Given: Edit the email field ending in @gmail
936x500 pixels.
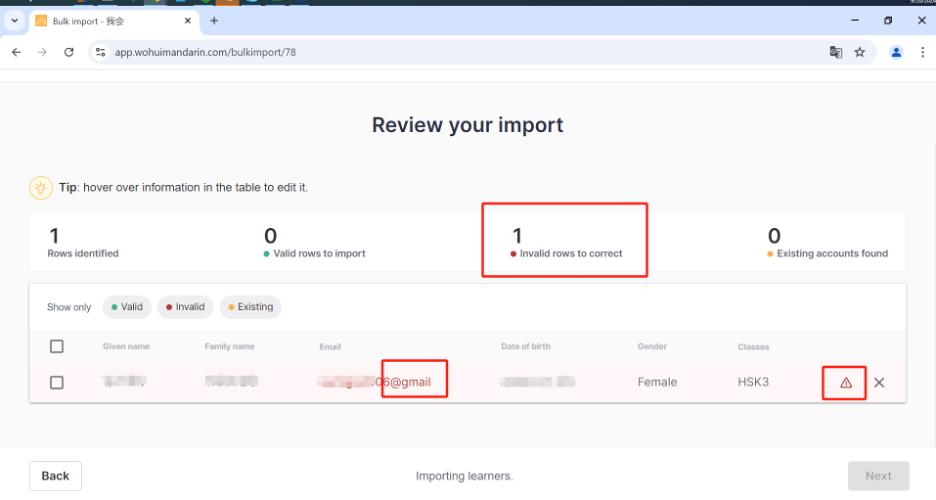Looking at the screenshot, I should pos(381,382).
